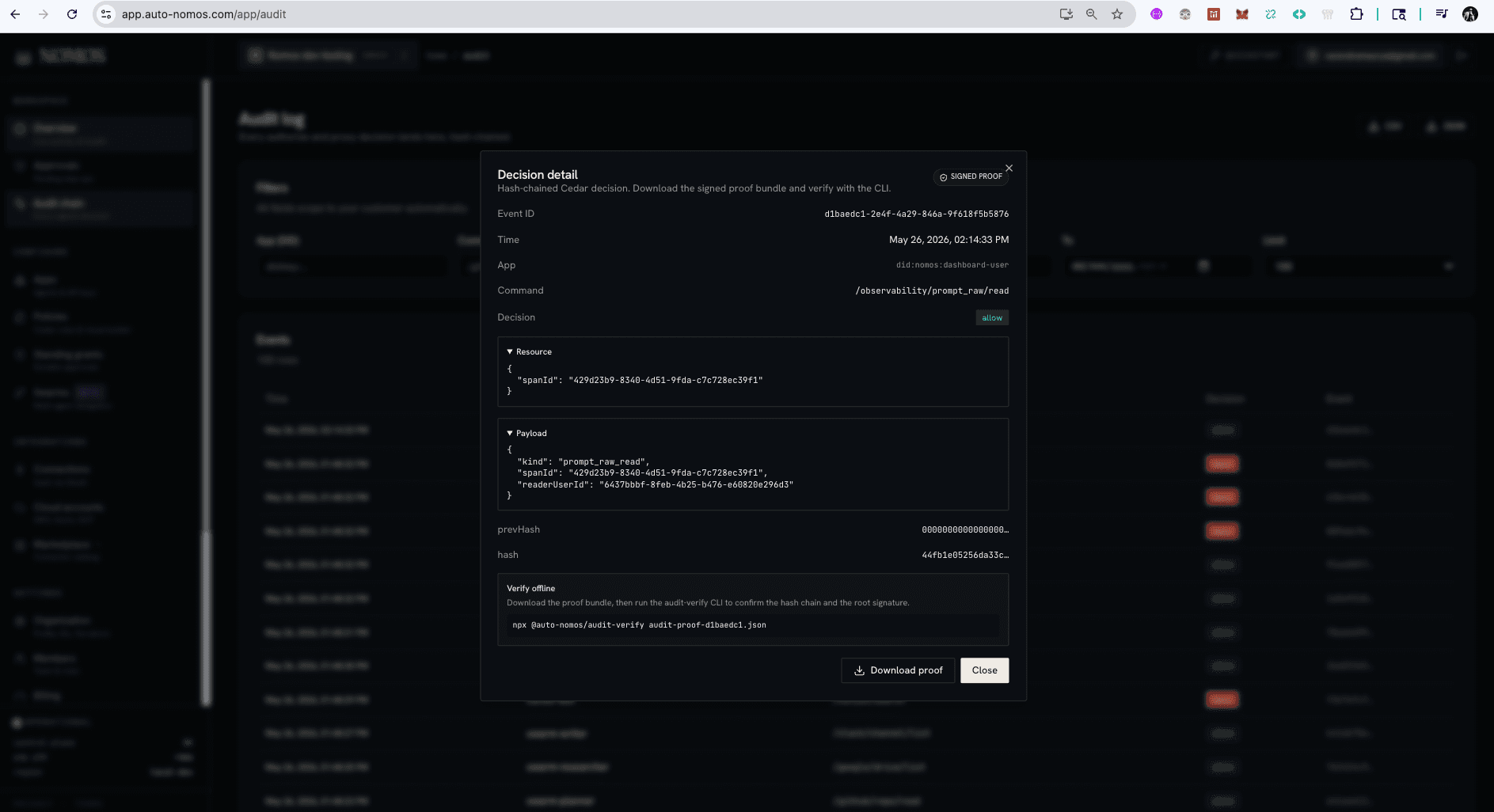
Task: Open site information icon in address bar
Action: (106, 14)
